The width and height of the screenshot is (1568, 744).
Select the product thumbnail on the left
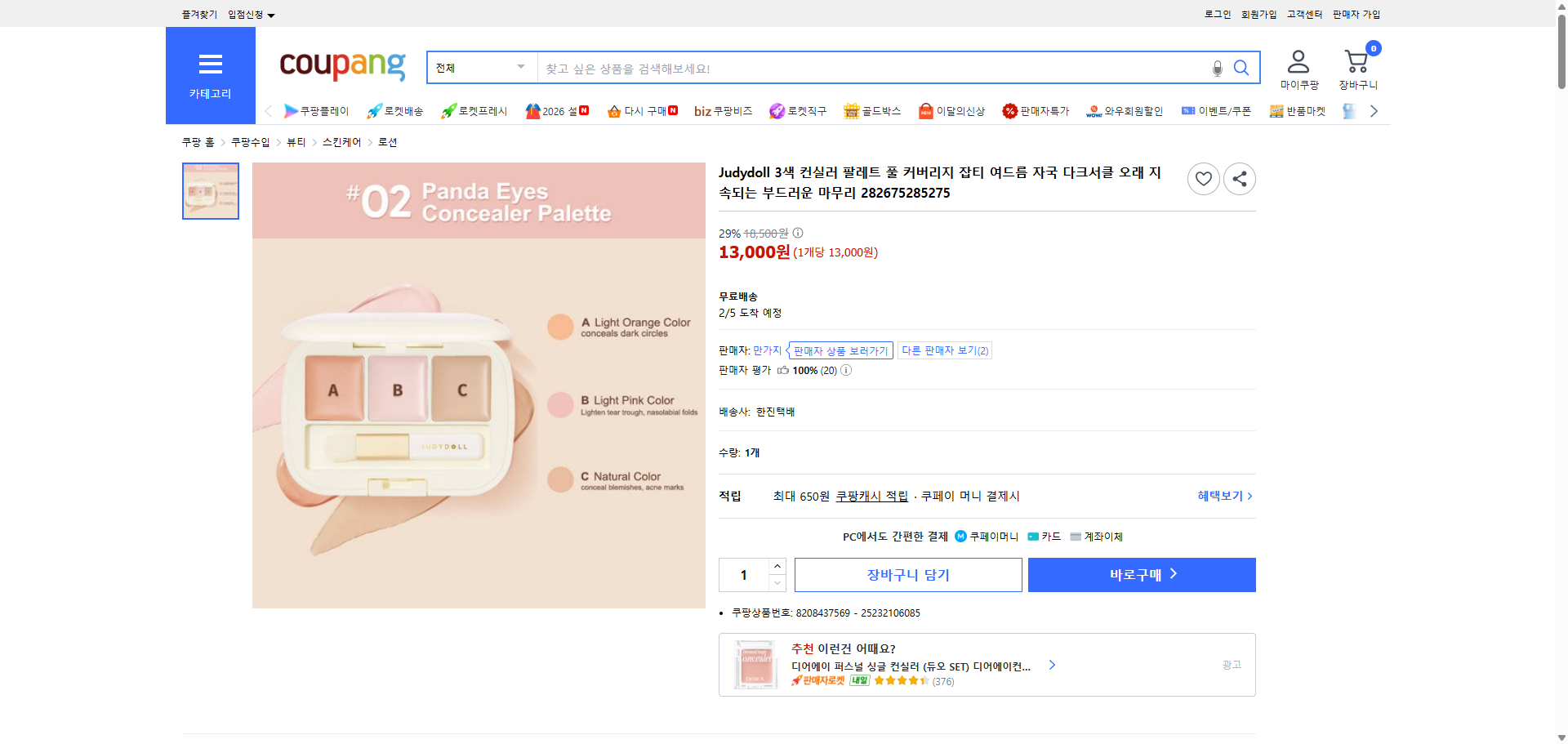210,191
